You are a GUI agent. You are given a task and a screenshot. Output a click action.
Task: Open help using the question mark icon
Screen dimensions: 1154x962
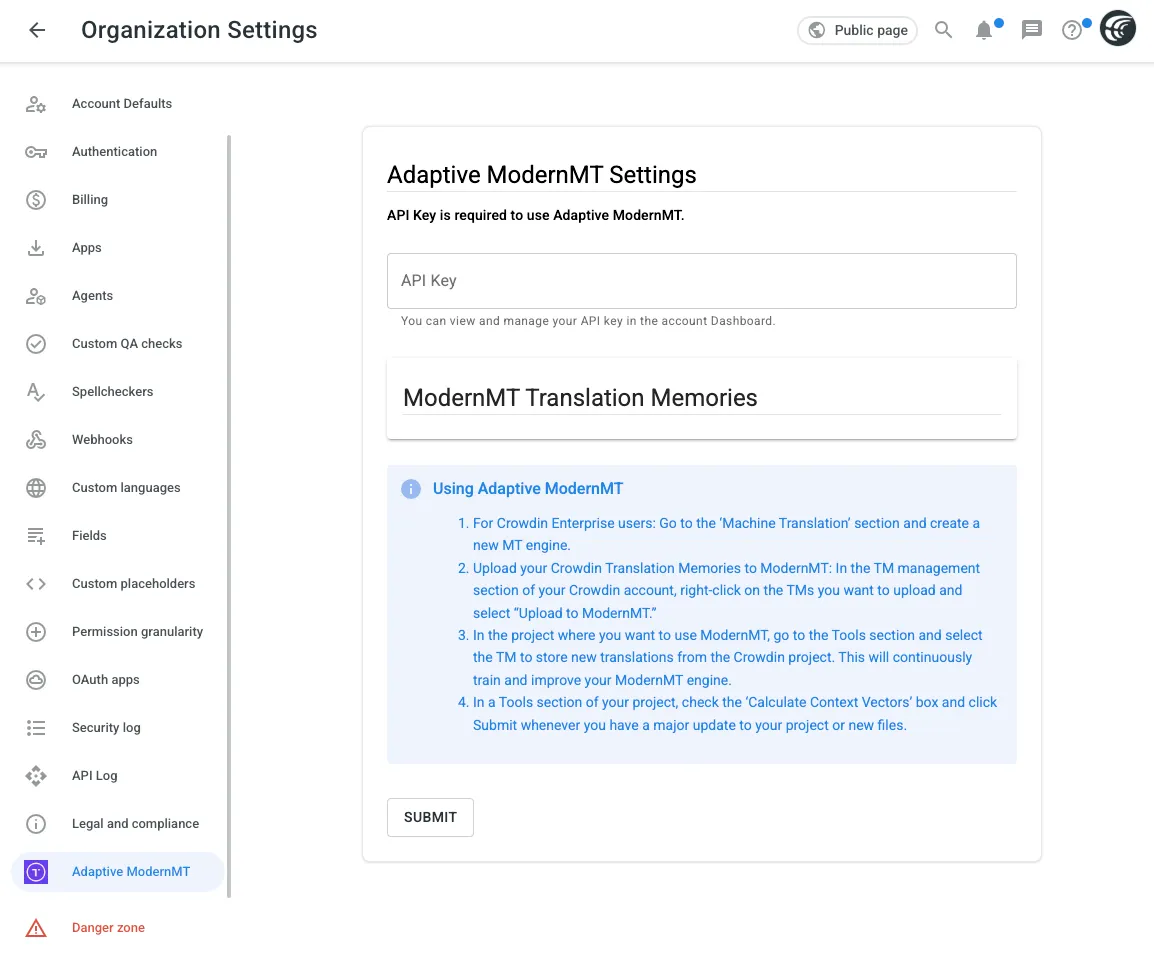(x=1071, y=30)
